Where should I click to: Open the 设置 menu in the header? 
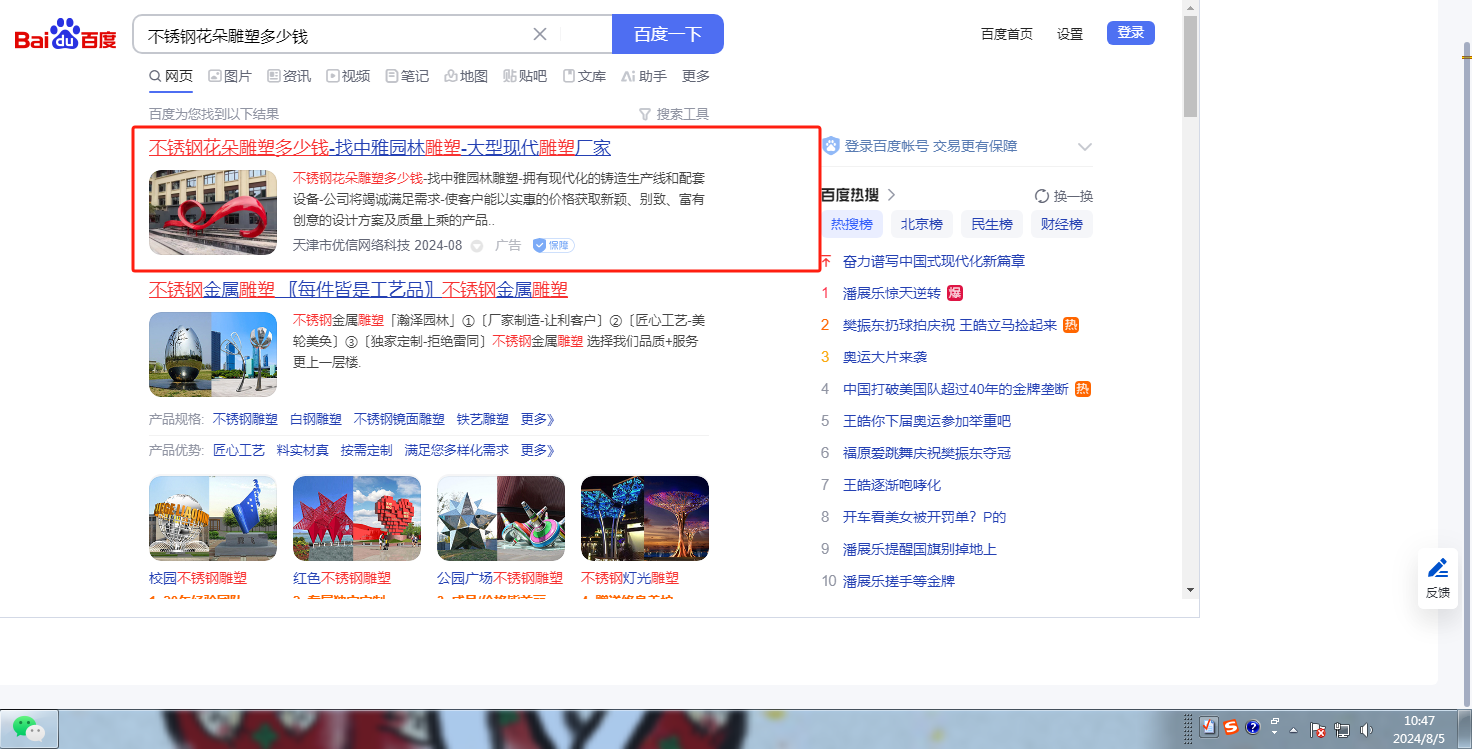click(x=1070, y=34)
